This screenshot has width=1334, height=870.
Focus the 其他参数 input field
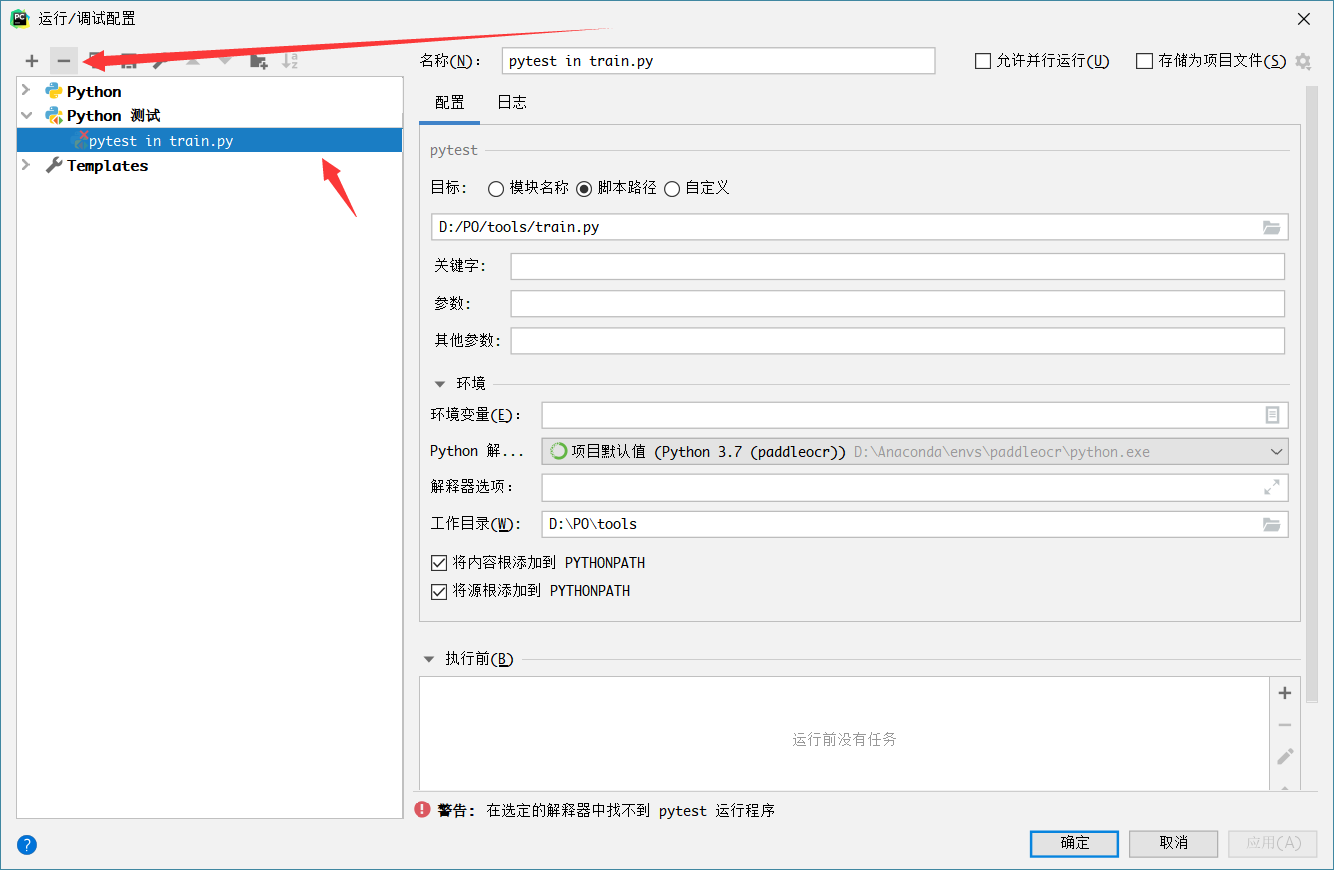click(897, 340)
